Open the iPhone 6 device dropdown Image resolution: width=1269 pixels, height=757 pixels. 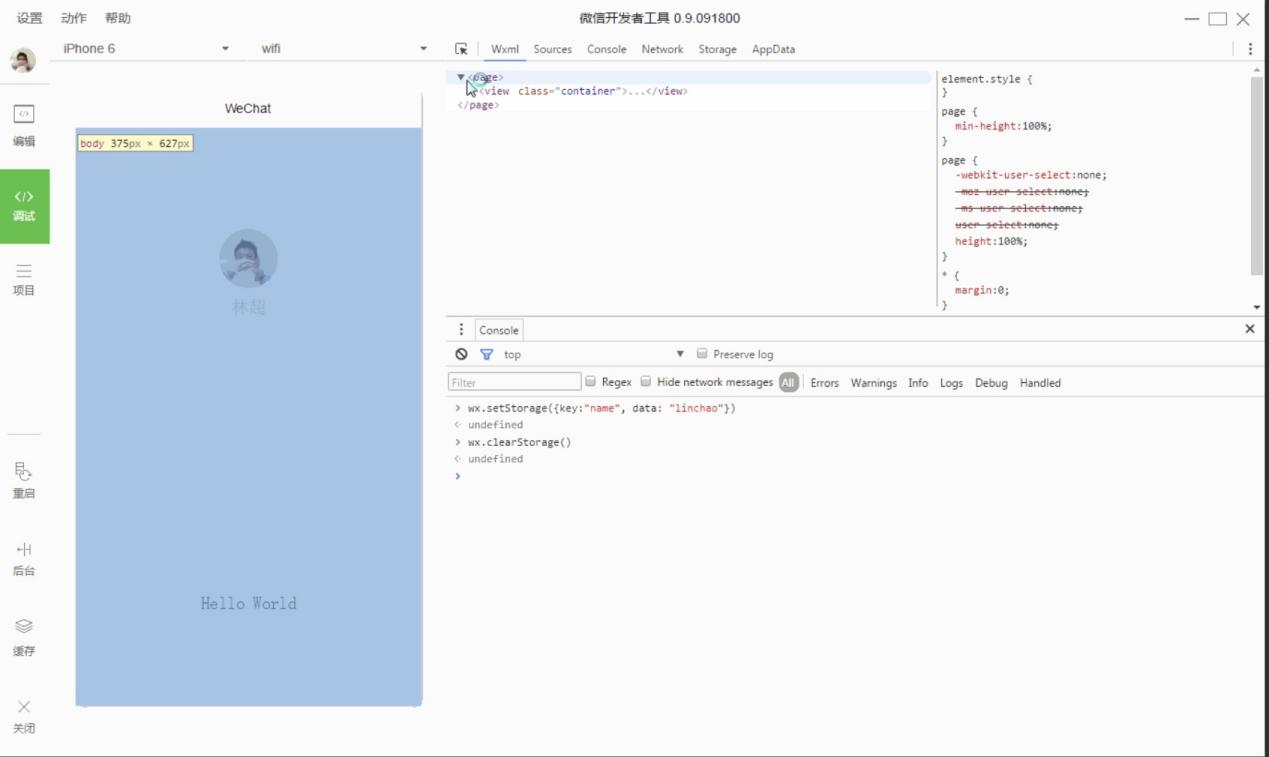tap(146, 49)
